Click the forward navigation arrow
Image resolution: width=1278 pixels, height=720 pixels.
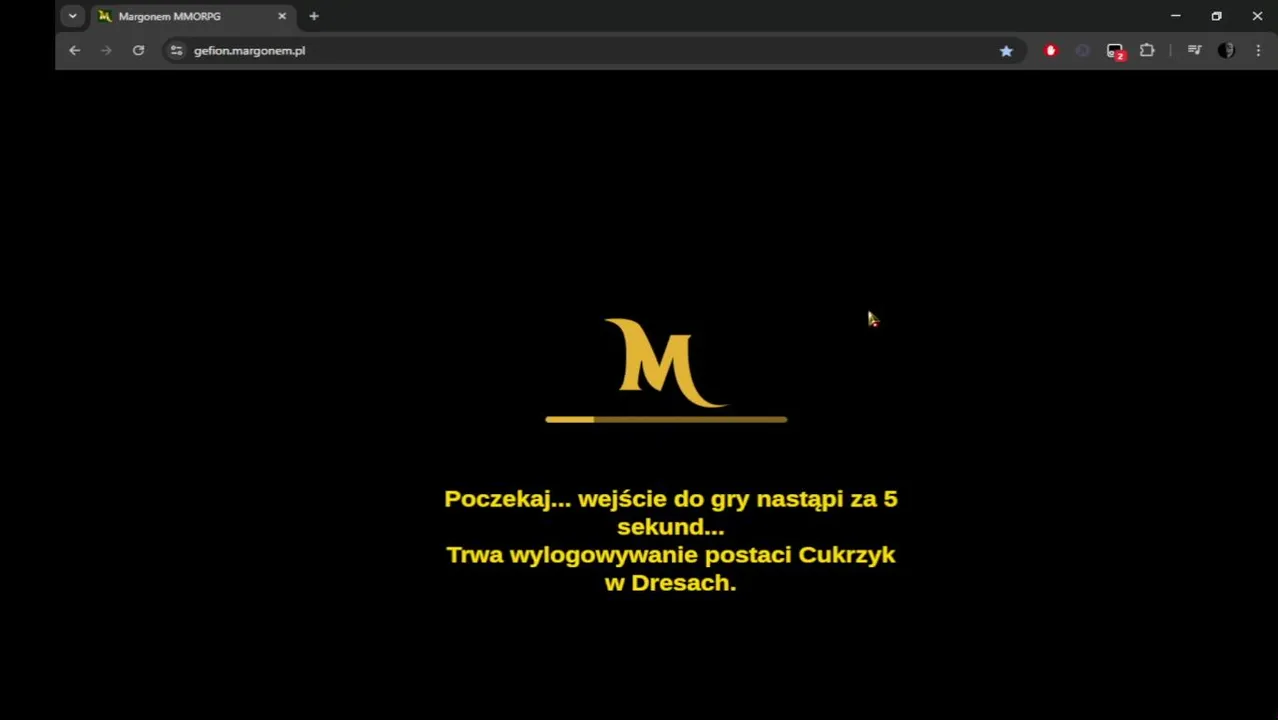point(106,50)
